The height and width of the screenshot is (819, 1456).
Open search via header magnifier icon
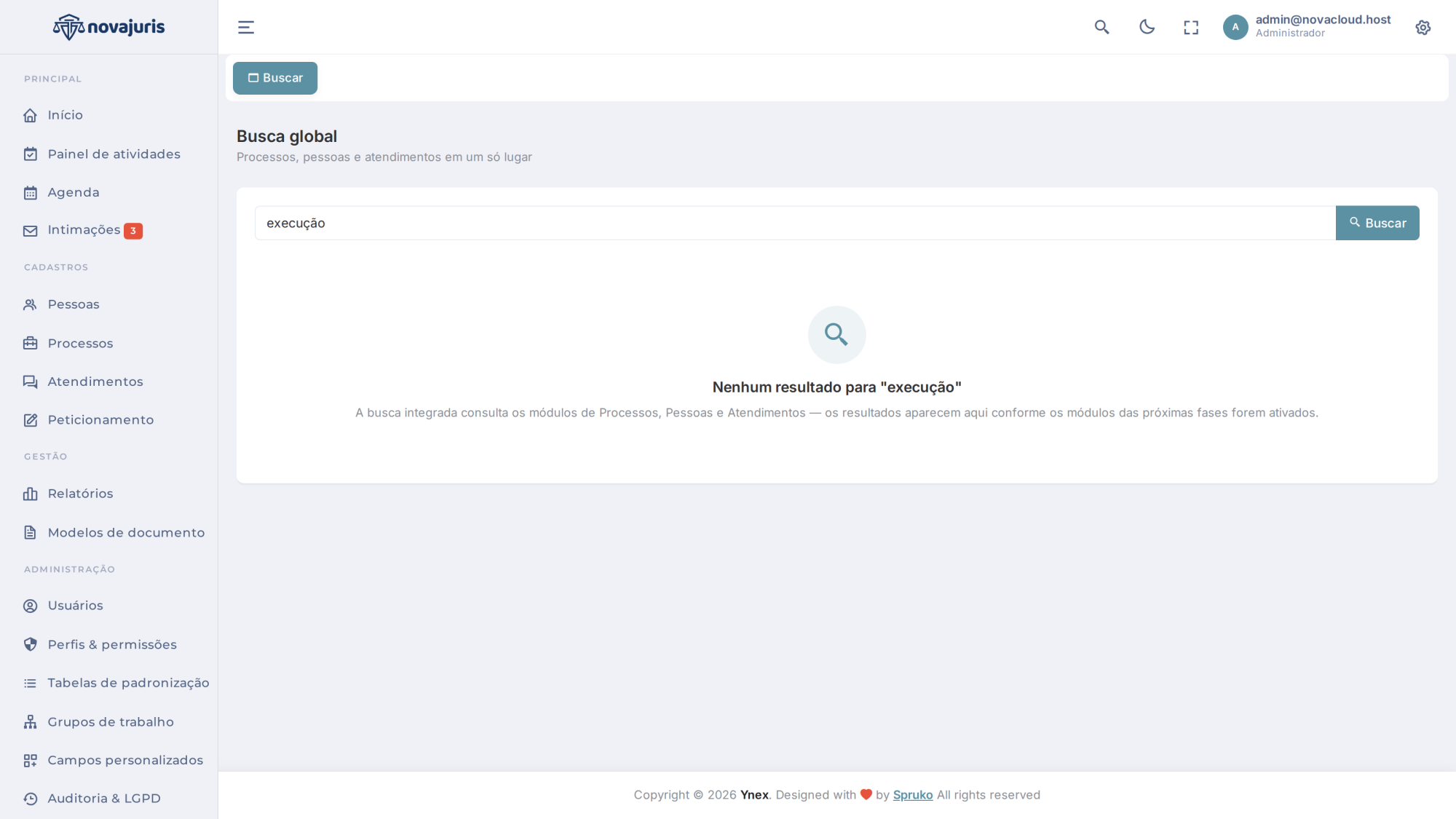point(1102,28)
